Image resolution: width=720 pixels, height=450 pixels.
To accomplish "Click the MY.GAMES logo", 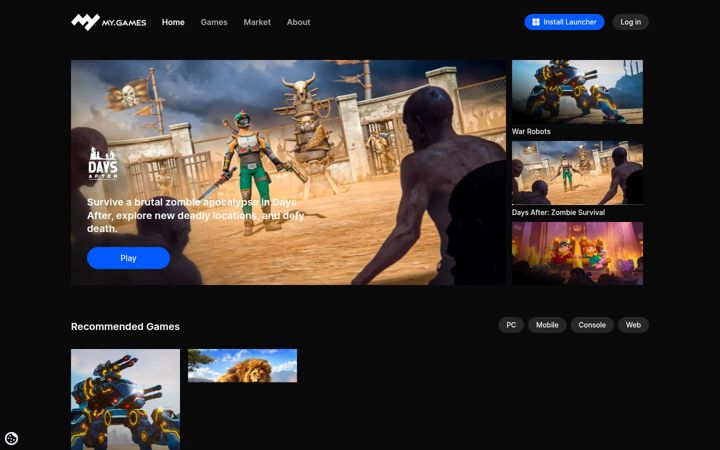I will (108, 22).
